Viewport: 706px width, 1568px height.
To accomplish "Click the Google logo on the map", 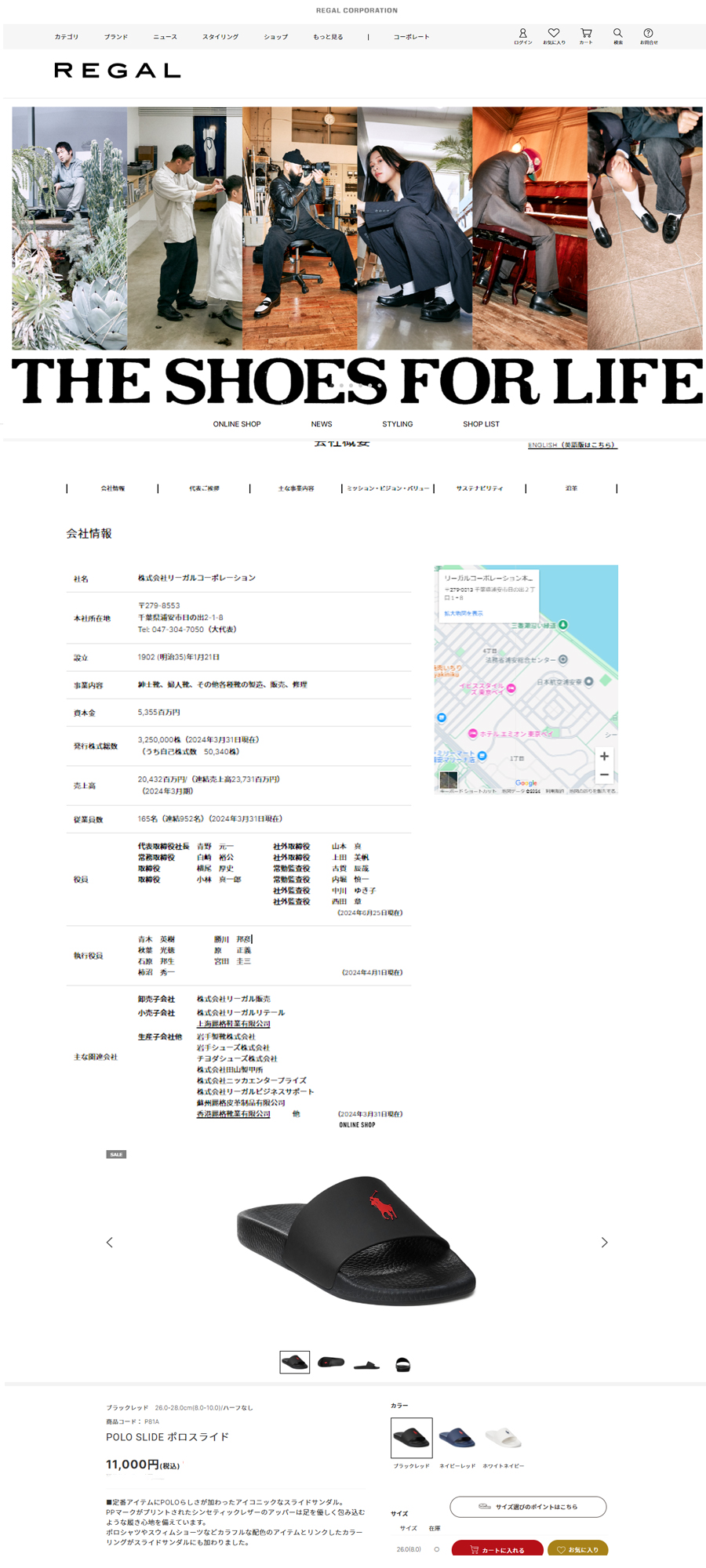I will click(x=526, y=782).
